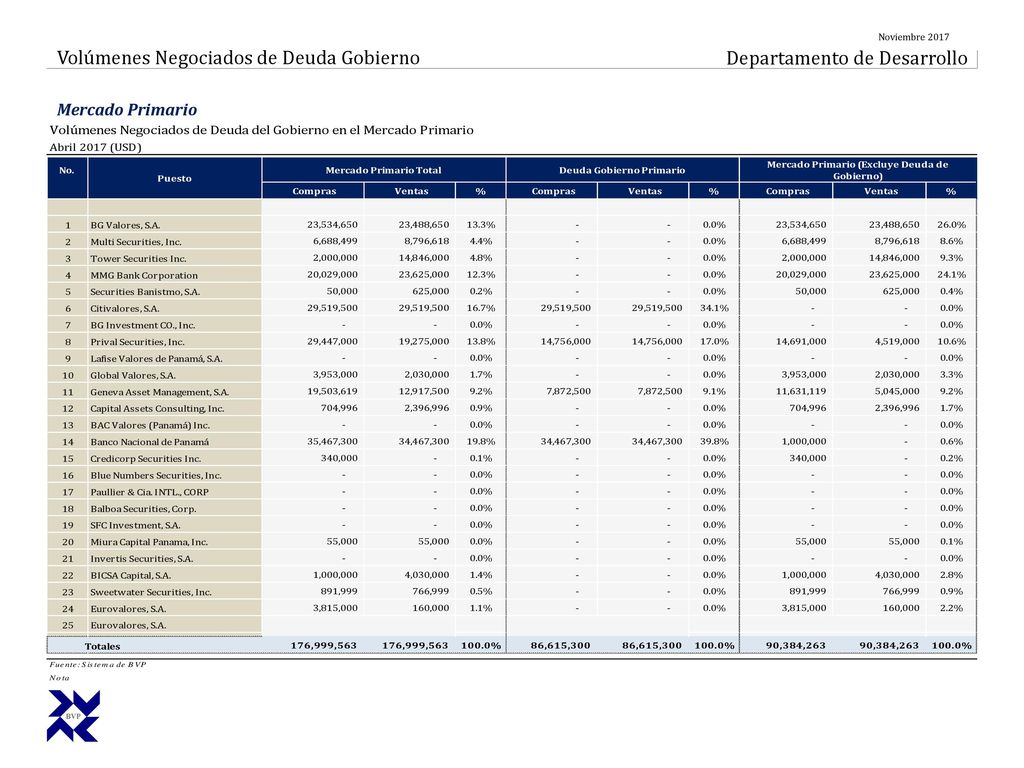1024x768 pixels.
Task: Click the "Prival Securities, Inc." row name
Action: 137,342
